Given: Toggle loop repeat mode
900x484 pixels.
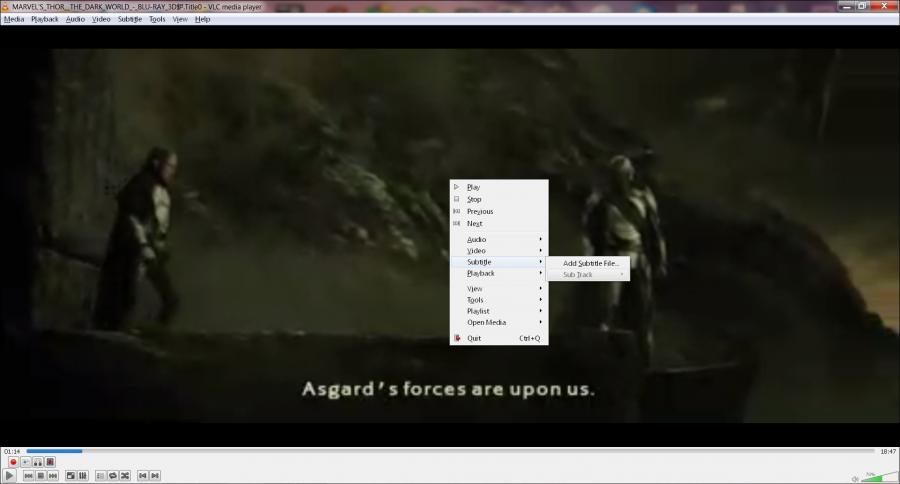Looking at the screenshot, I should coord(112,476).
